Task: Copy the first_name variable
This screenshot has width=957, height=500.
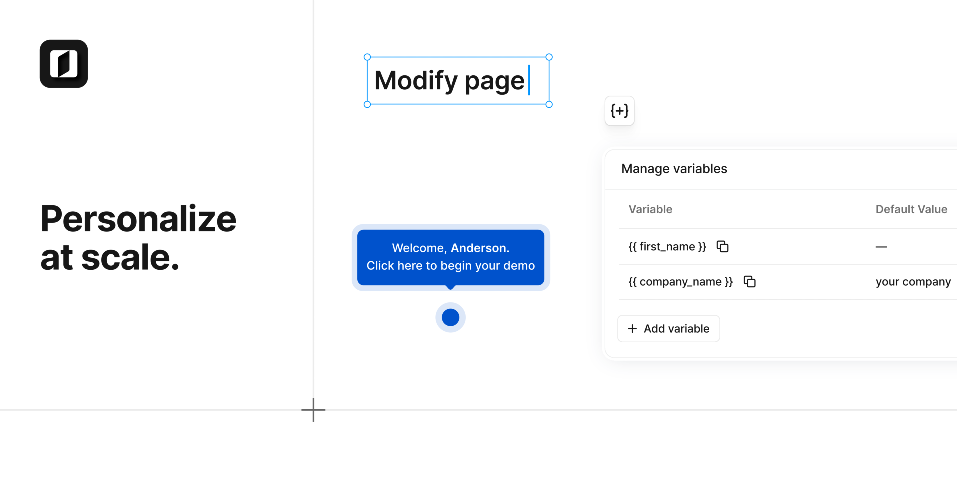Action: pos(723,247)
